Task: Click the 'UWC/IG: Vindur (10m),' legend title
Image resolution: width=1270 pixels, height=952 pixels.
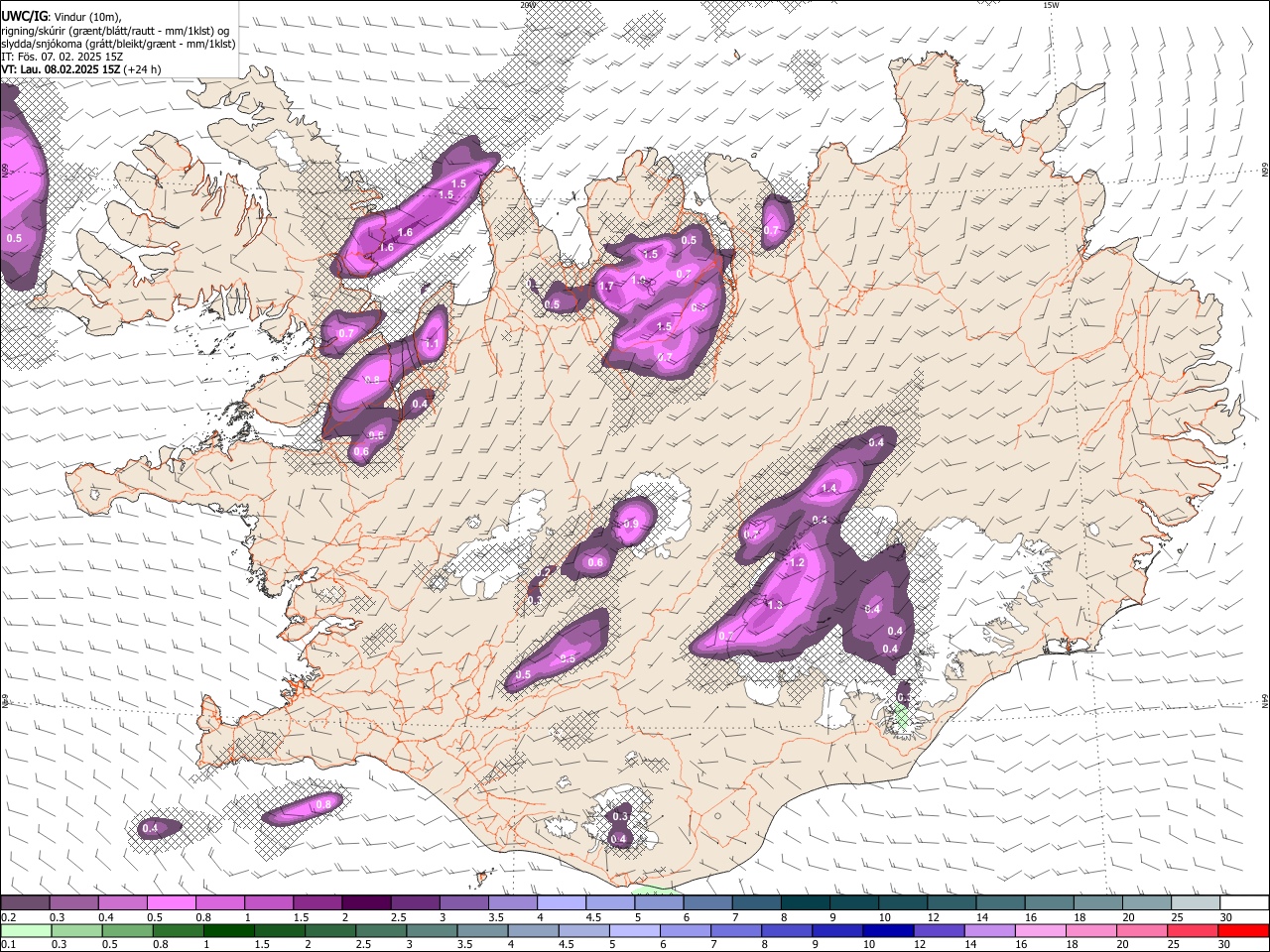Action: click(61, 17)
